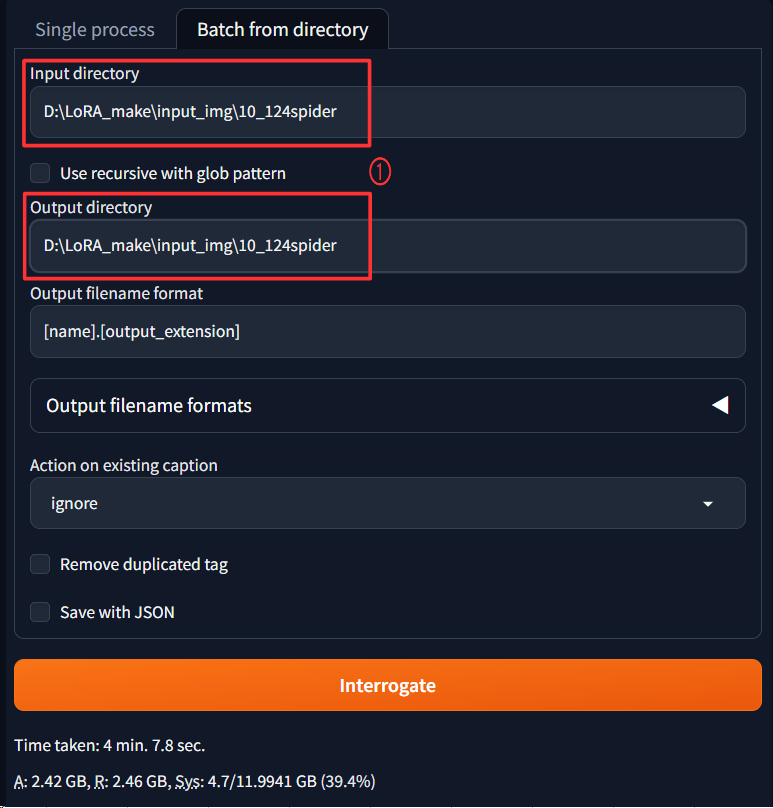This screenshot has height=808, width=773.
Task: Enable Use recursive with glob pattern
Action: [x=40, y=173]
